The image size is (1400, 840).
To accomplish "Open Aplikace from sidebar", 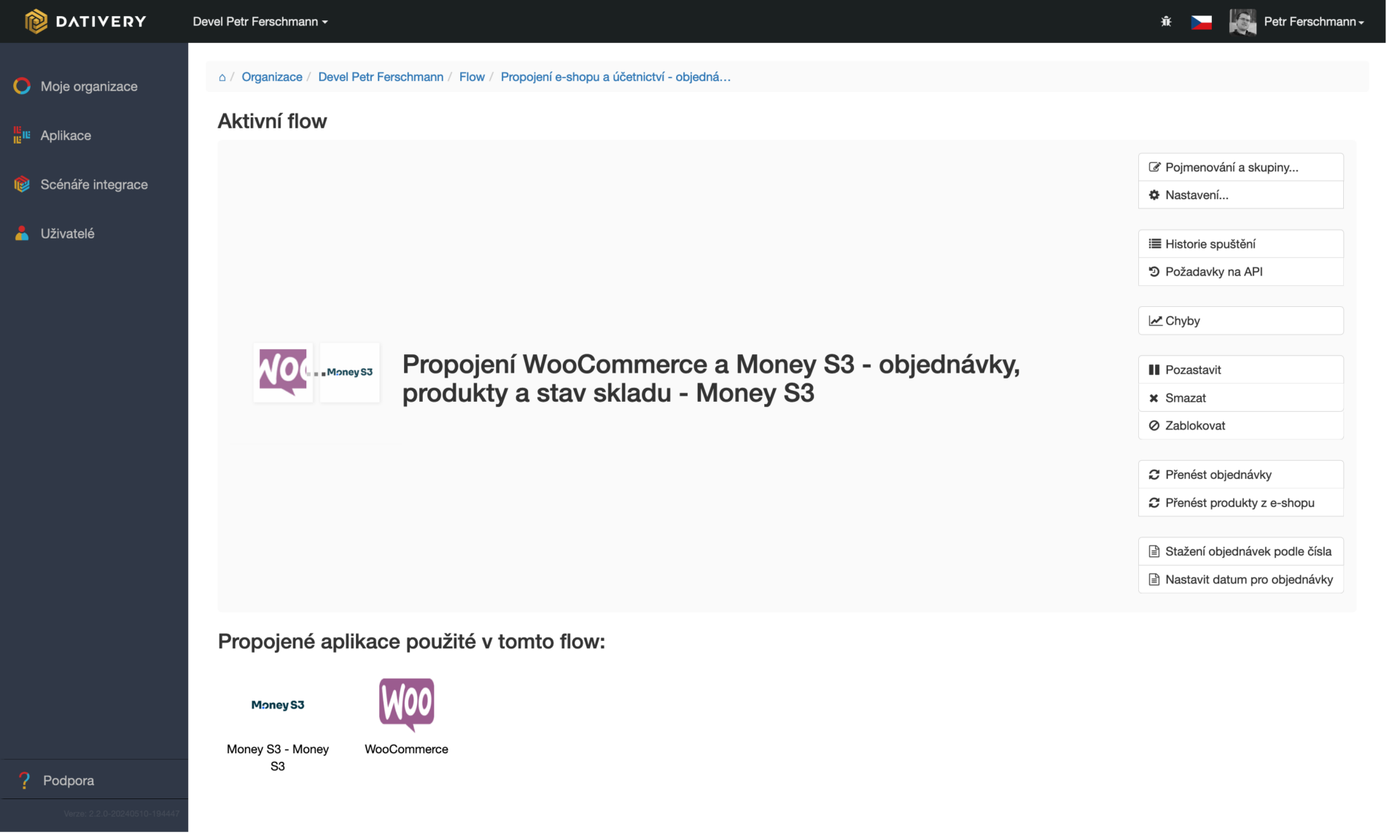I will (66, 136).
